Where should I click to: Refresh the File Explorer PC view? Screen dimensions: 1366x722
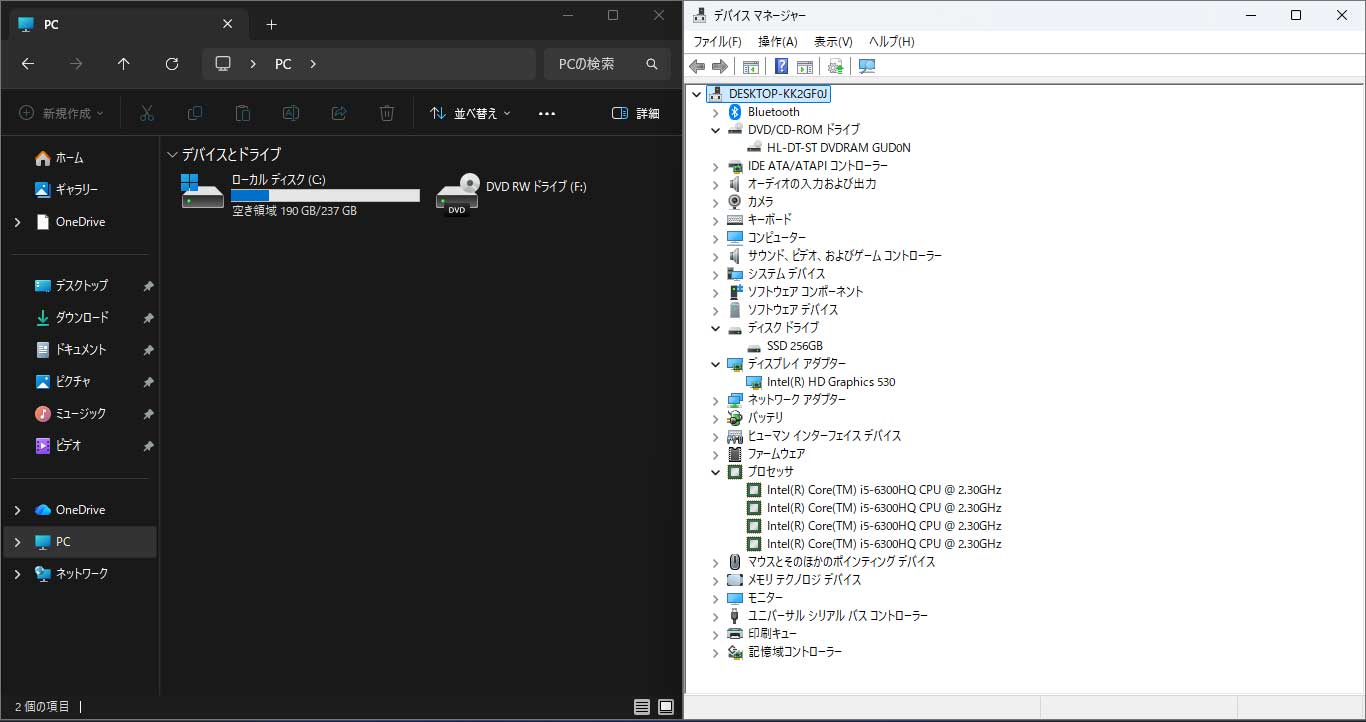[x=172, y=64]
